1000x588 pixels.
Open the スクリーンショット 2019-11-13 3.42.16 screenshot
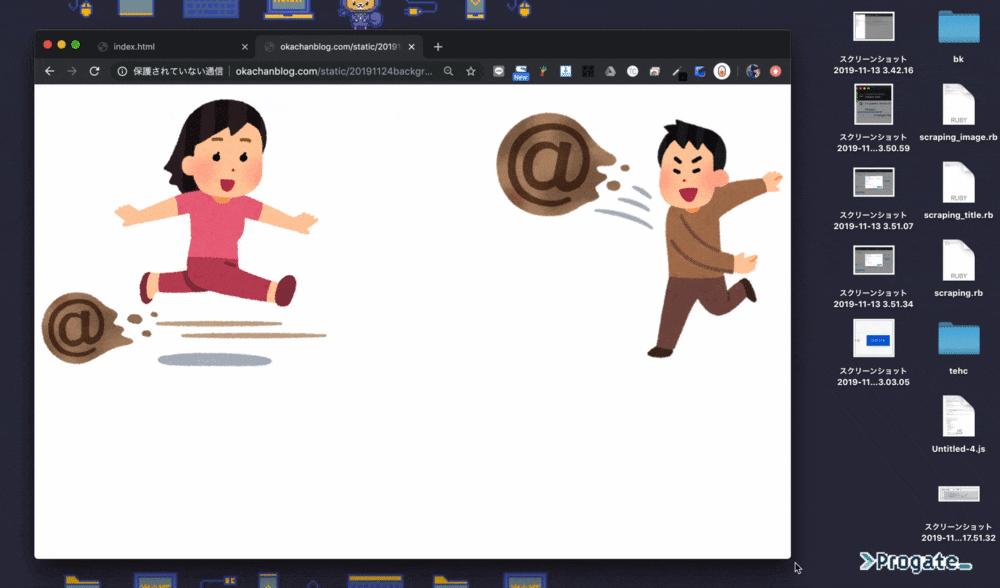coord(874,27)
